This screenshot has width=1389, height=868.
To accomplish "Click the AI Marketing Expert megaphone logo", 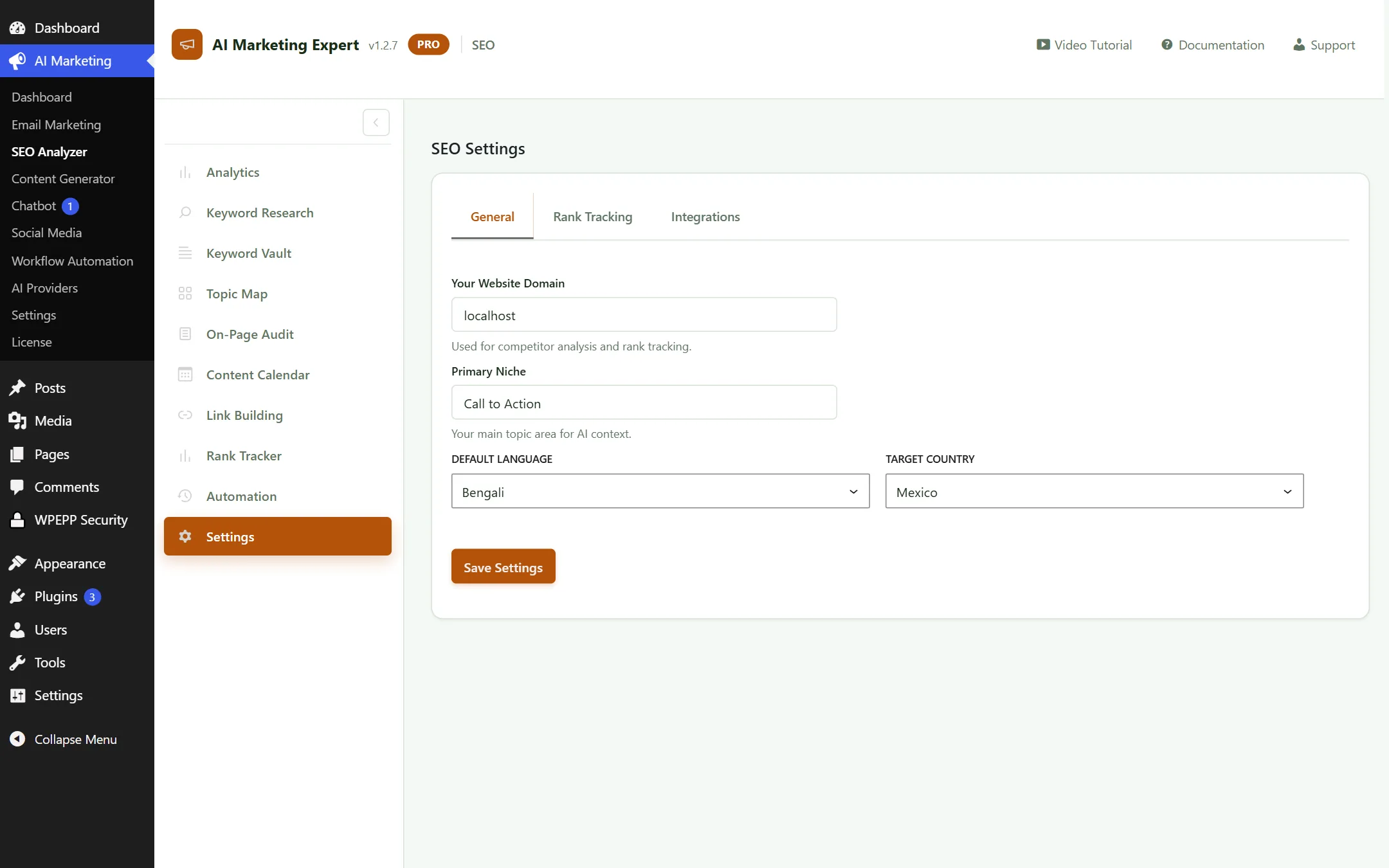I will coord(187,44).
